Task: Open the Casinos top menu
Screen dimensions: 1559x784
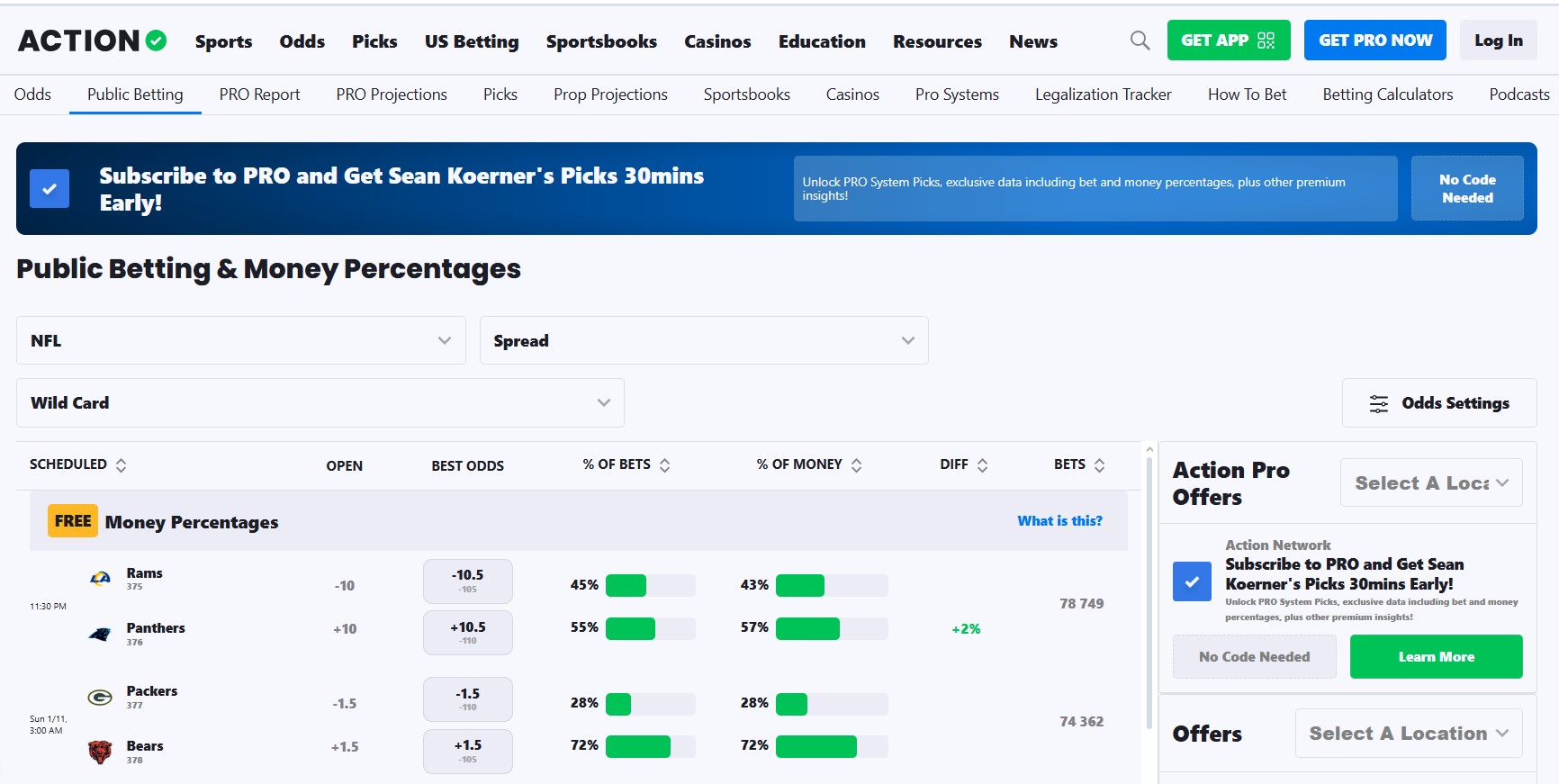Action: click(x=717, y=41)
